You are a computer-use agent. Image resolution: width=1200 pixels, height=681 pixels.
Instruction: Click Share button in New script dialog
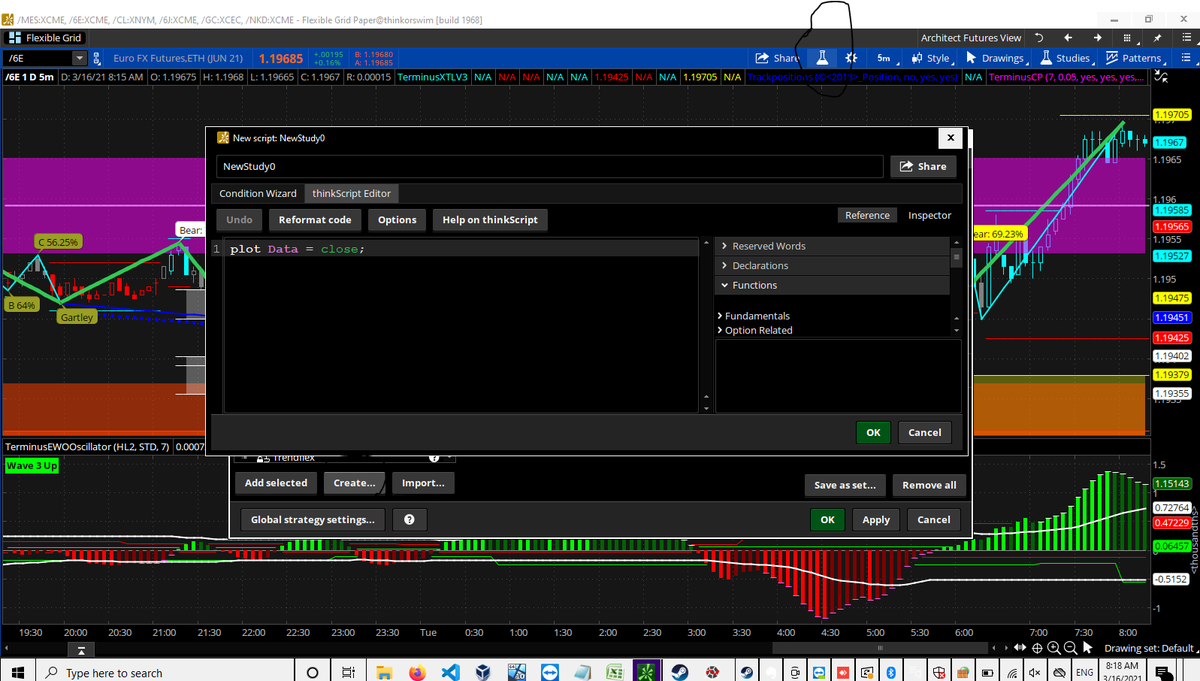tap(922, 166)
